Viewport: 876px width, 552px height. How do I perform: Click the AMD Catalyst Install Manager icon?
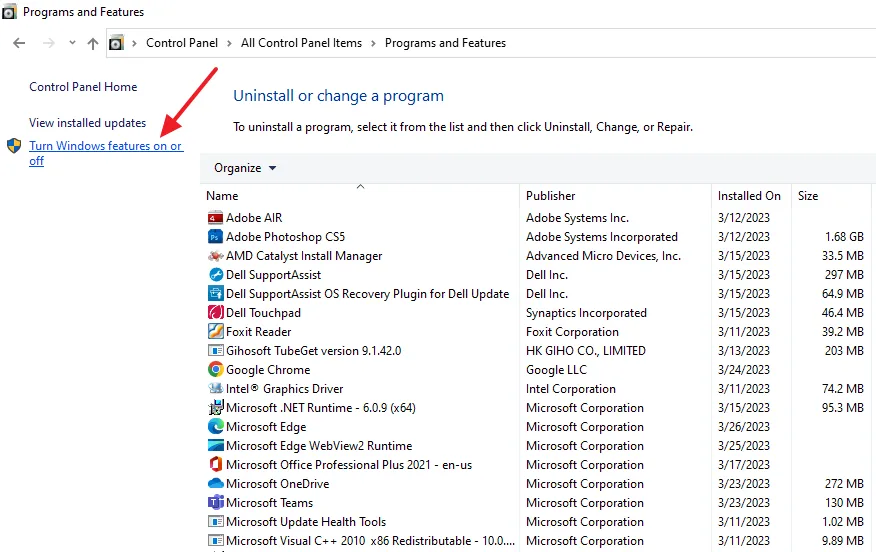pyautogui.click(x=216, y=256)
